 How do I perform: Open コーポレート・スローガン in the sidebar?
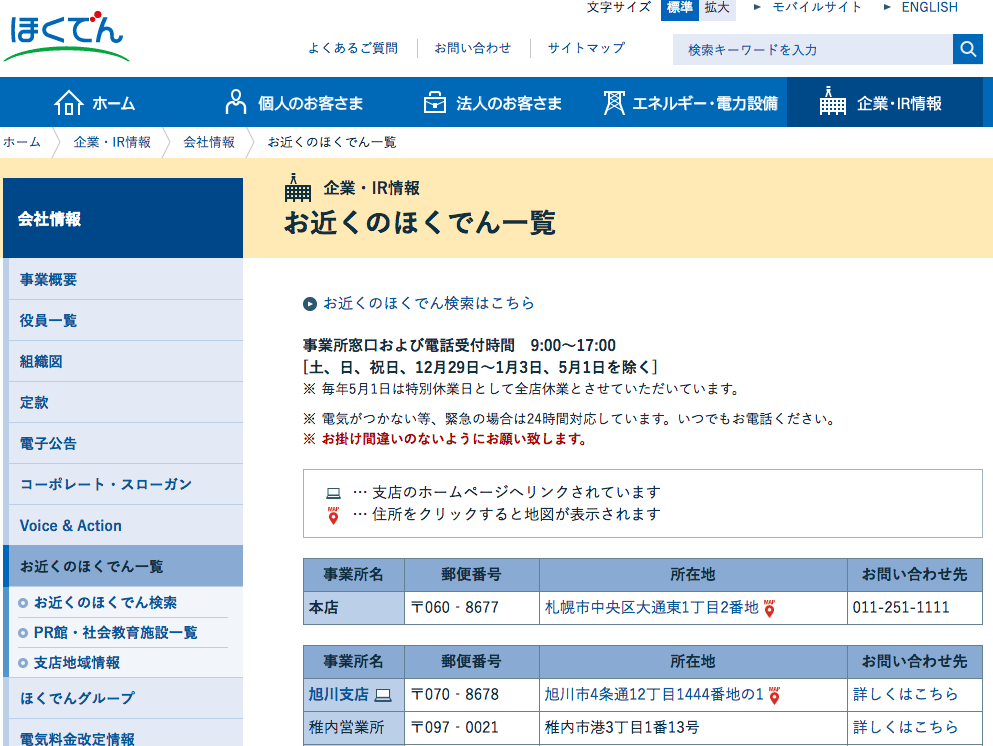point(125,484)
